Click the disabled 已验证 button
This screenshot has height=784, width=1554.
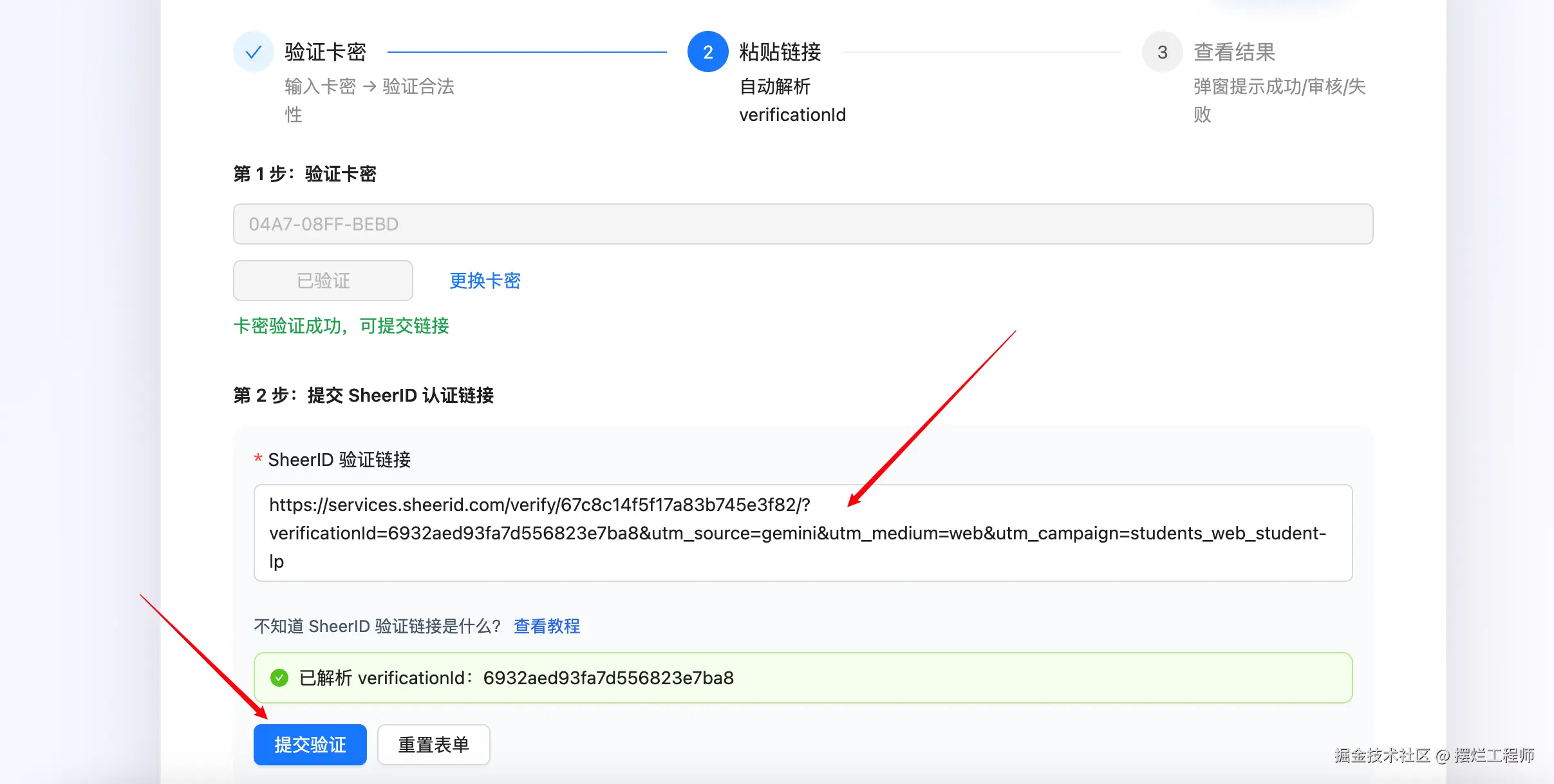323,281
